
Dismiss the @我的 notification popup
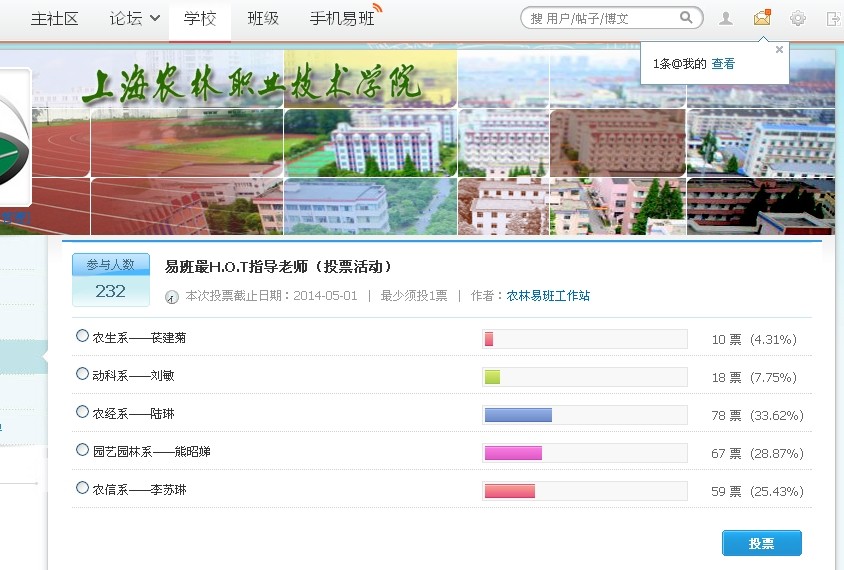779,49
